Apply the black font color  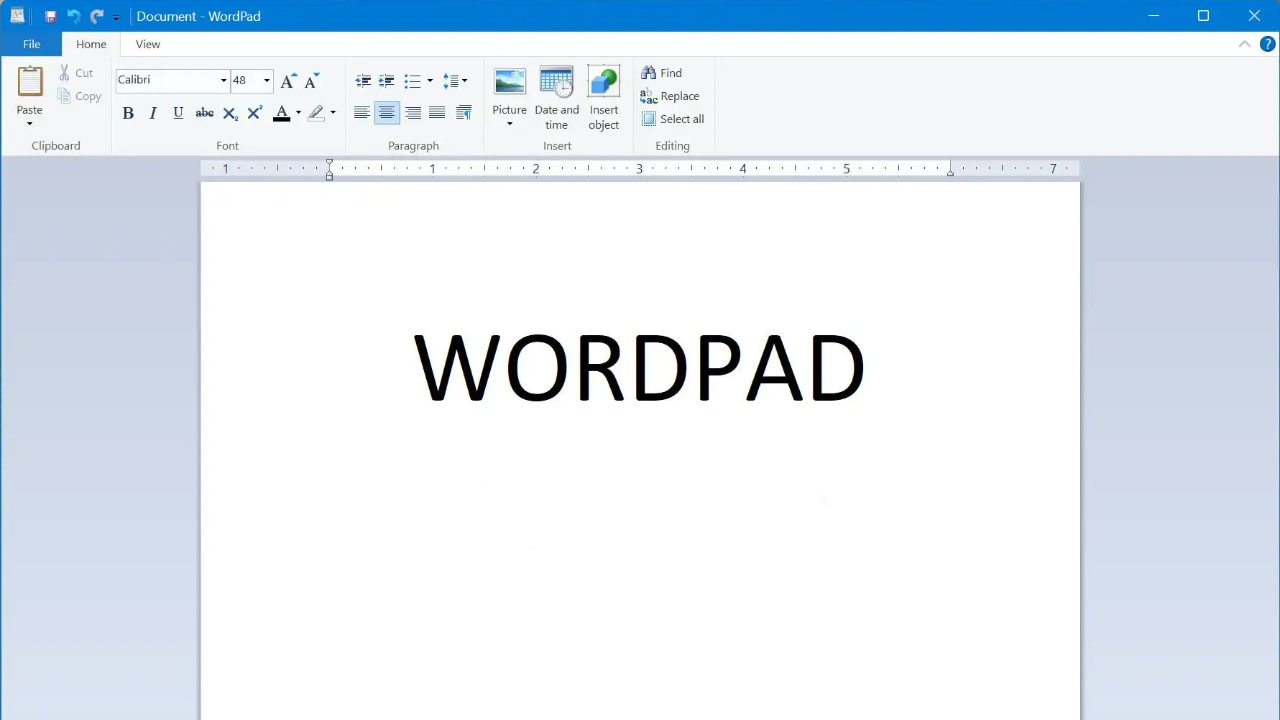(282, 113)
